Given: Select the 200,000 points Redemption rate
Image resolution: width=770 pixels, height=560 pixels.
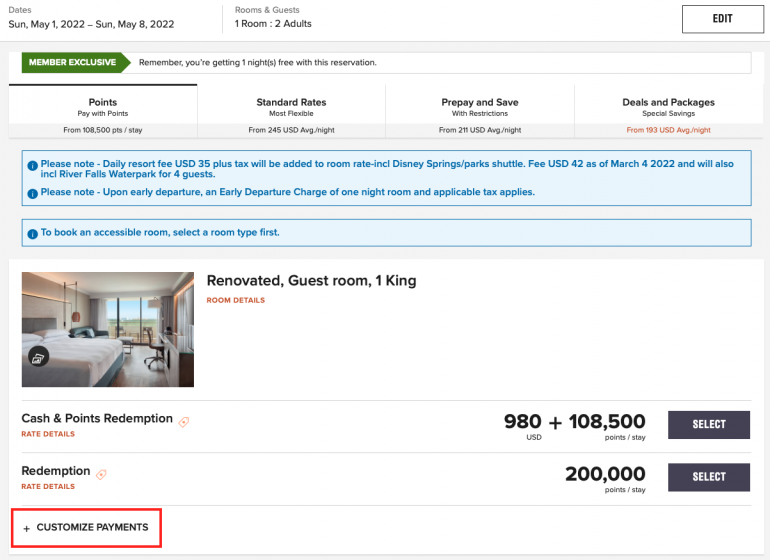Looking at the screenshot, I should click(709, 476).
